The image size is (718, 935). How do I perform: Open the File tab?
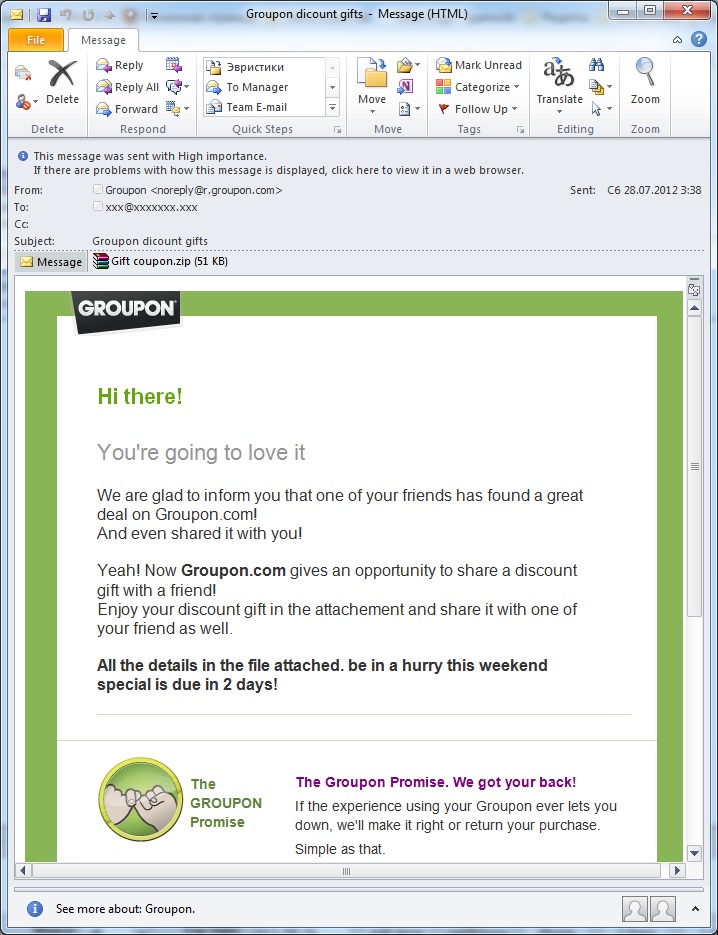click(x=36, y=40)
